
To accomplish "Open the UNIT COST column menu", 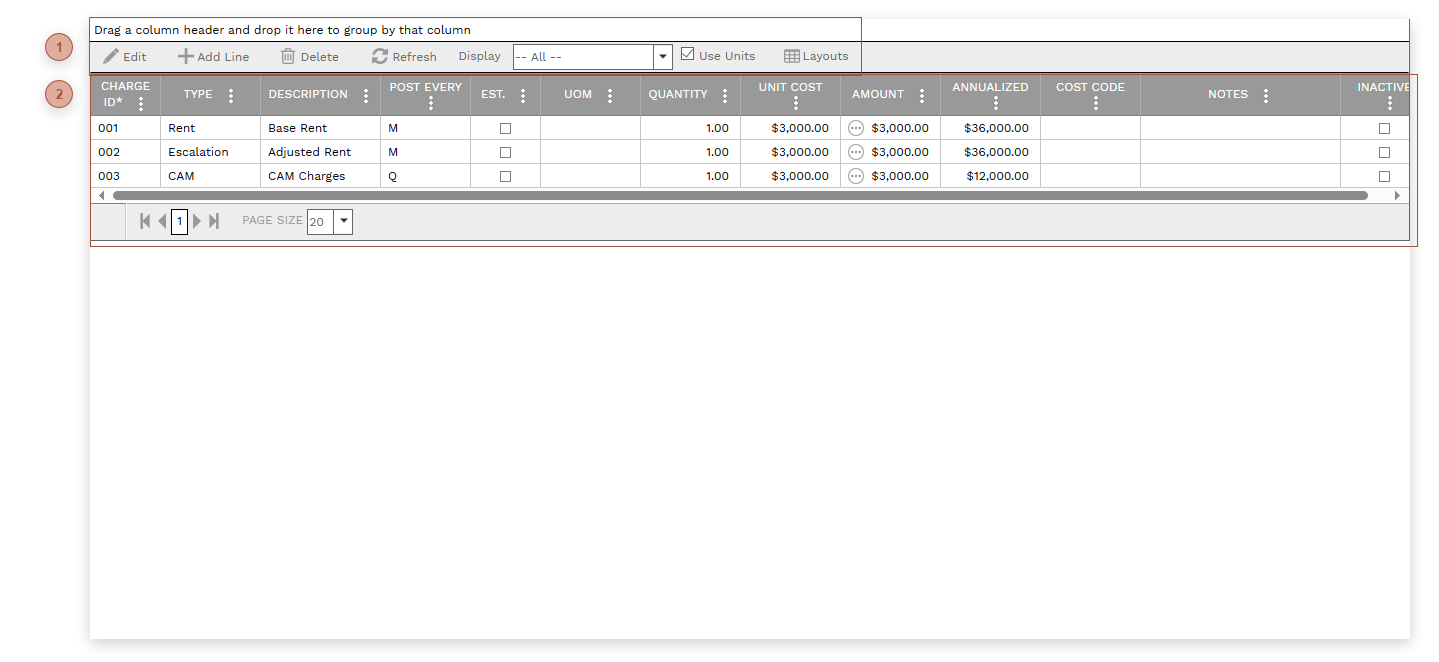I will pos(796,101).
